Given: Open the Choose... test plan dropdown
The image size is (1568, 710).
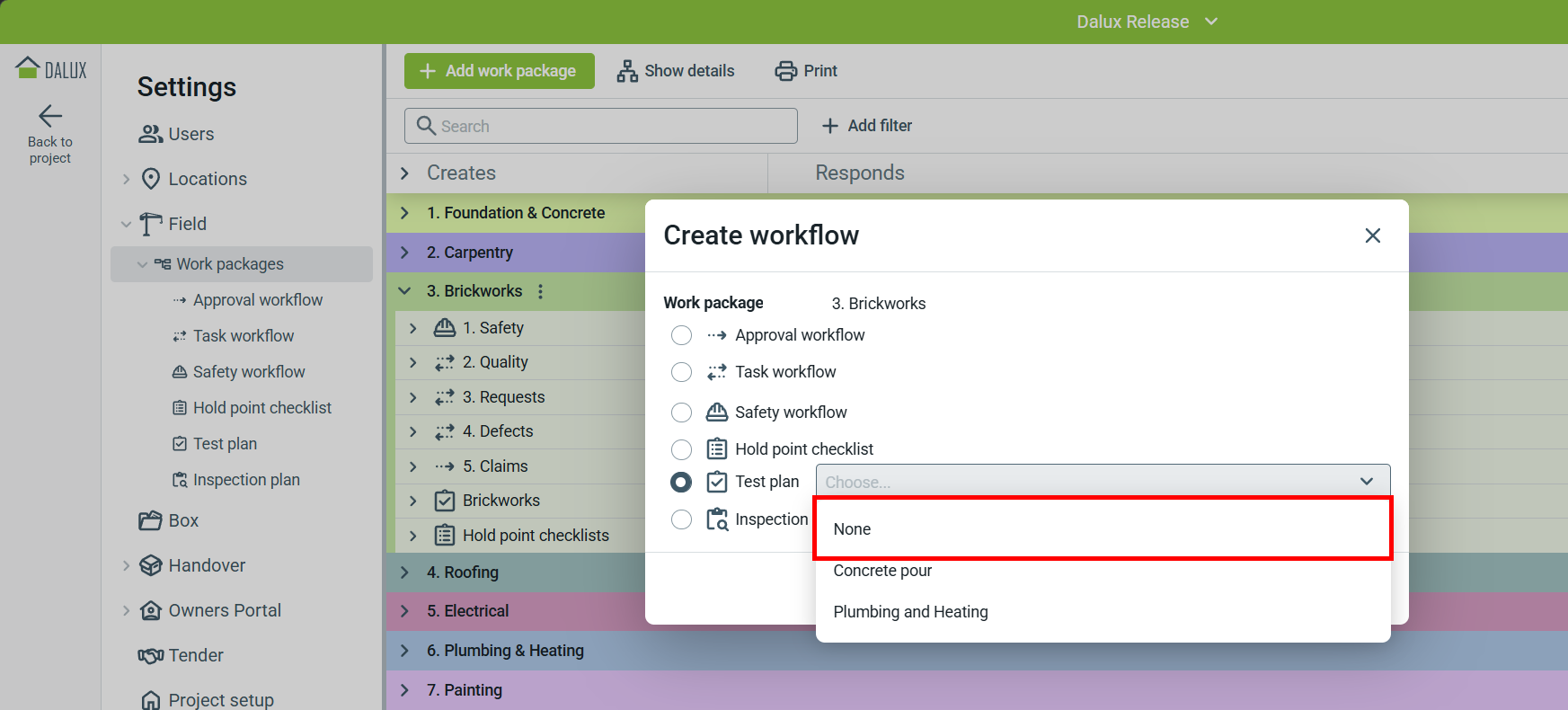Looking at the screenshot, I should [x=1103, y=482].
